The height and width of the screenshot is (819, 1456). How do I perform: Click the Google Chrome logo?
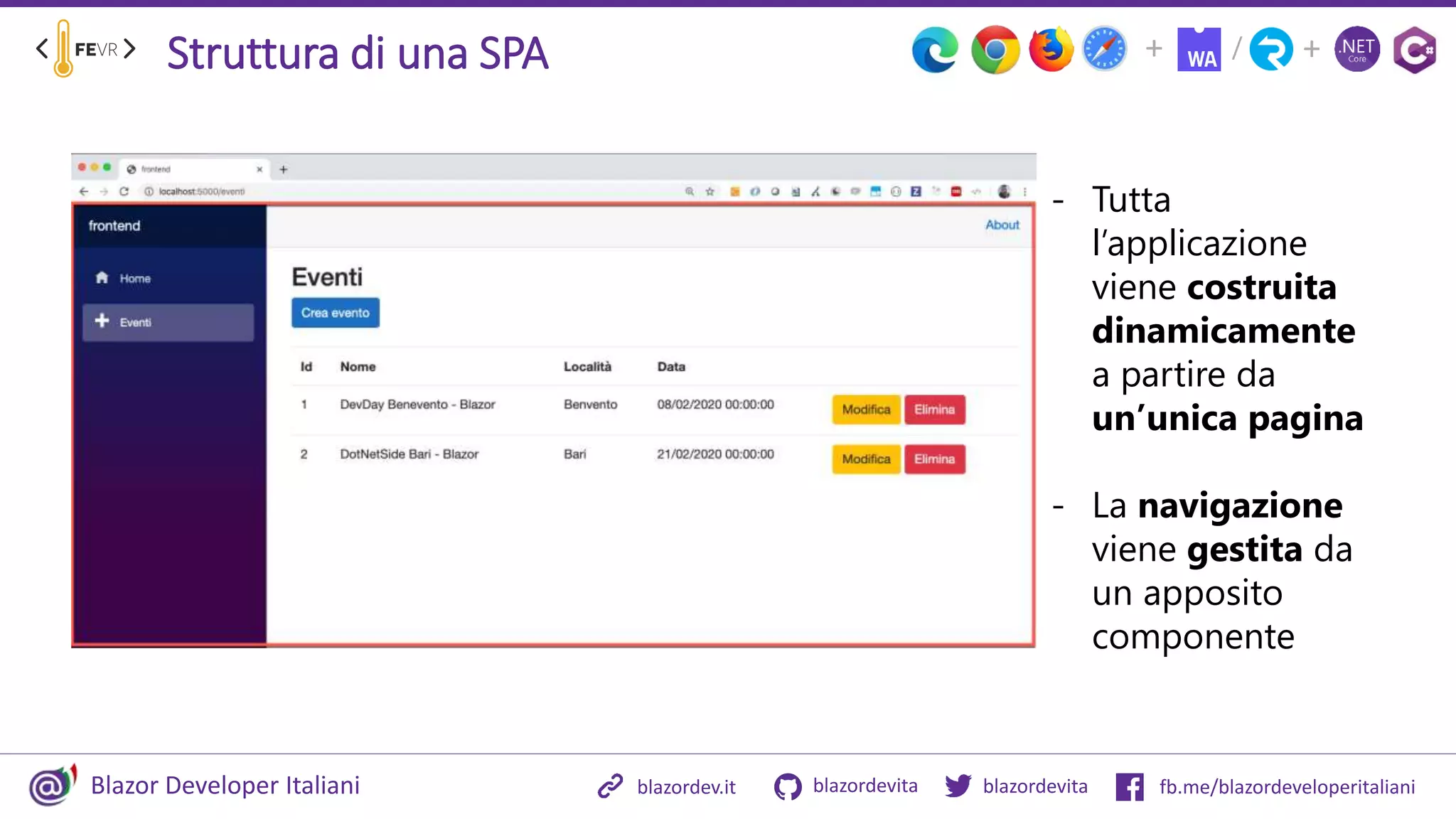(x=995, y=50)
